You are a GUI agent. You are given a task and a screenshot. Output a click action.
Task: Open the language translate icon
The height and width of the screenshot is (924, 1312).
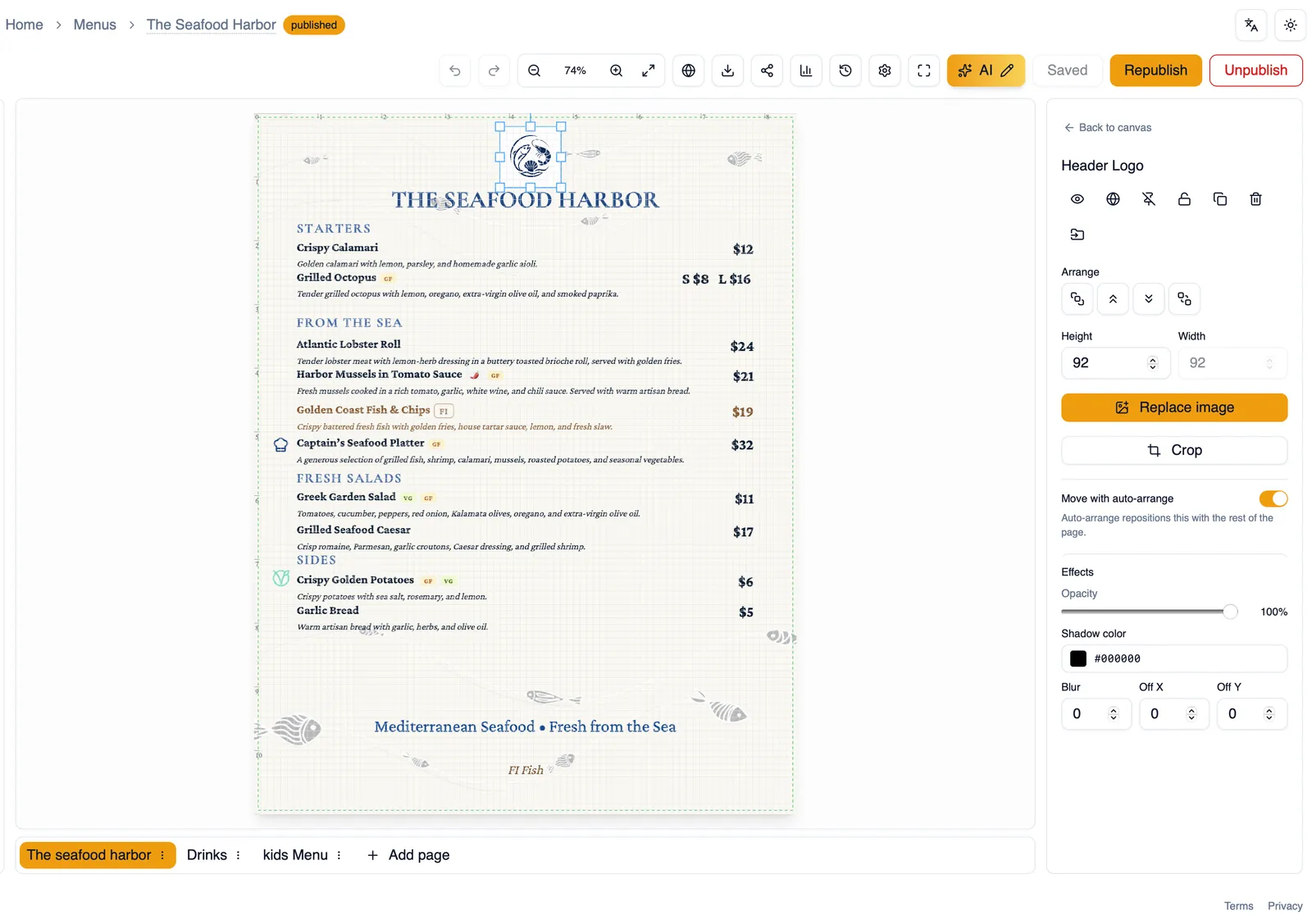pos(1251,25)
